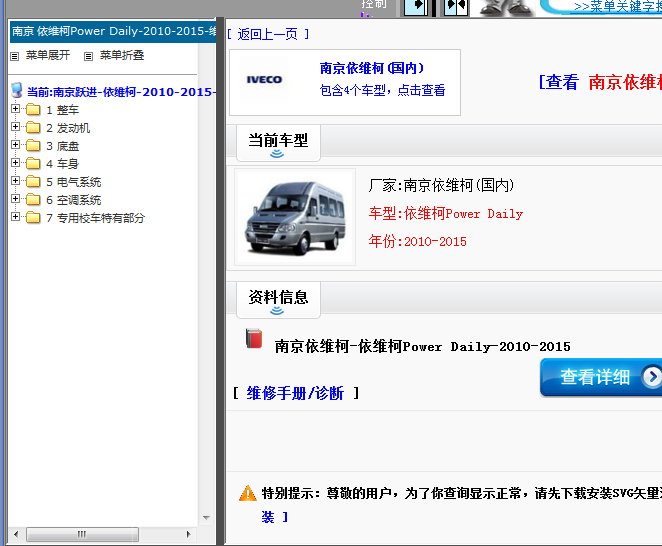Click the 南京依维柯-依维柯Power Daily-2010-2015 title

(423, 347)
